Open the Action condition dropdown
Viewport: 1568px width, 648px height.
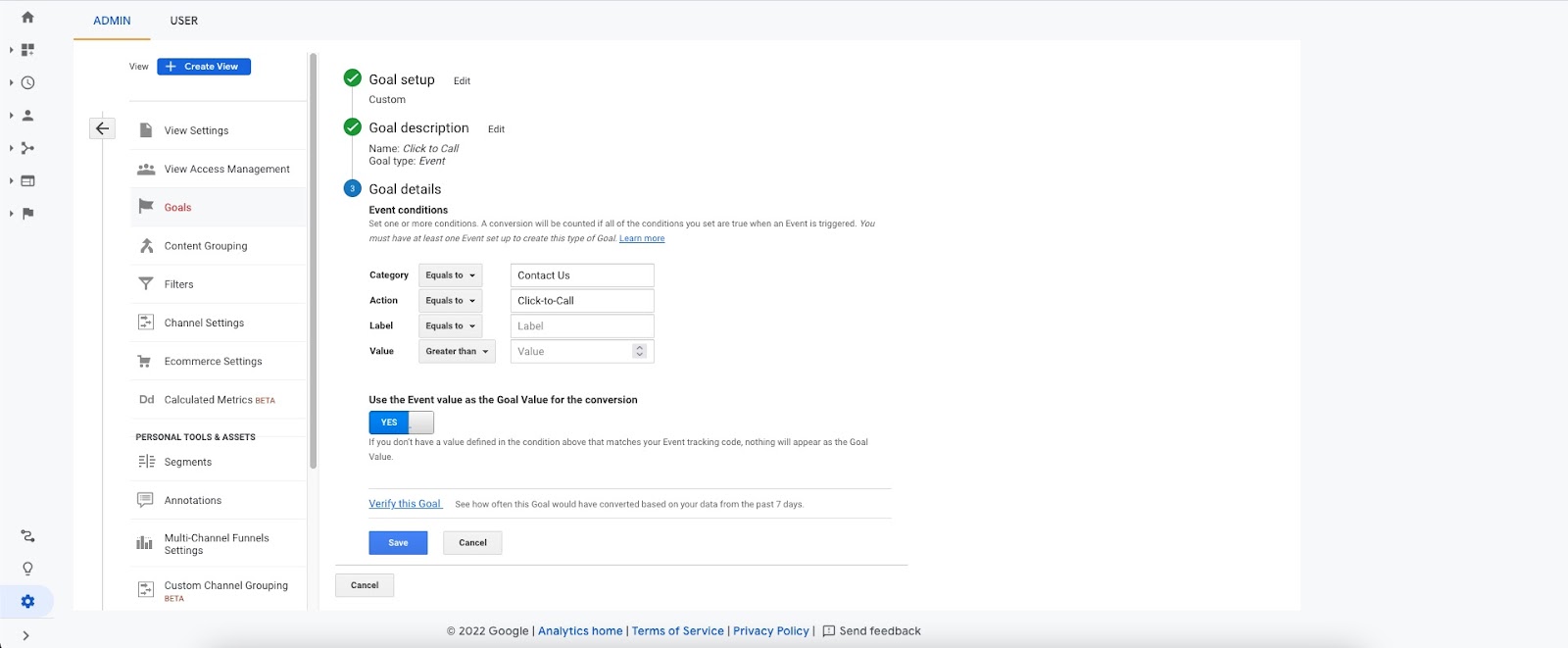(x=450, y=301)
